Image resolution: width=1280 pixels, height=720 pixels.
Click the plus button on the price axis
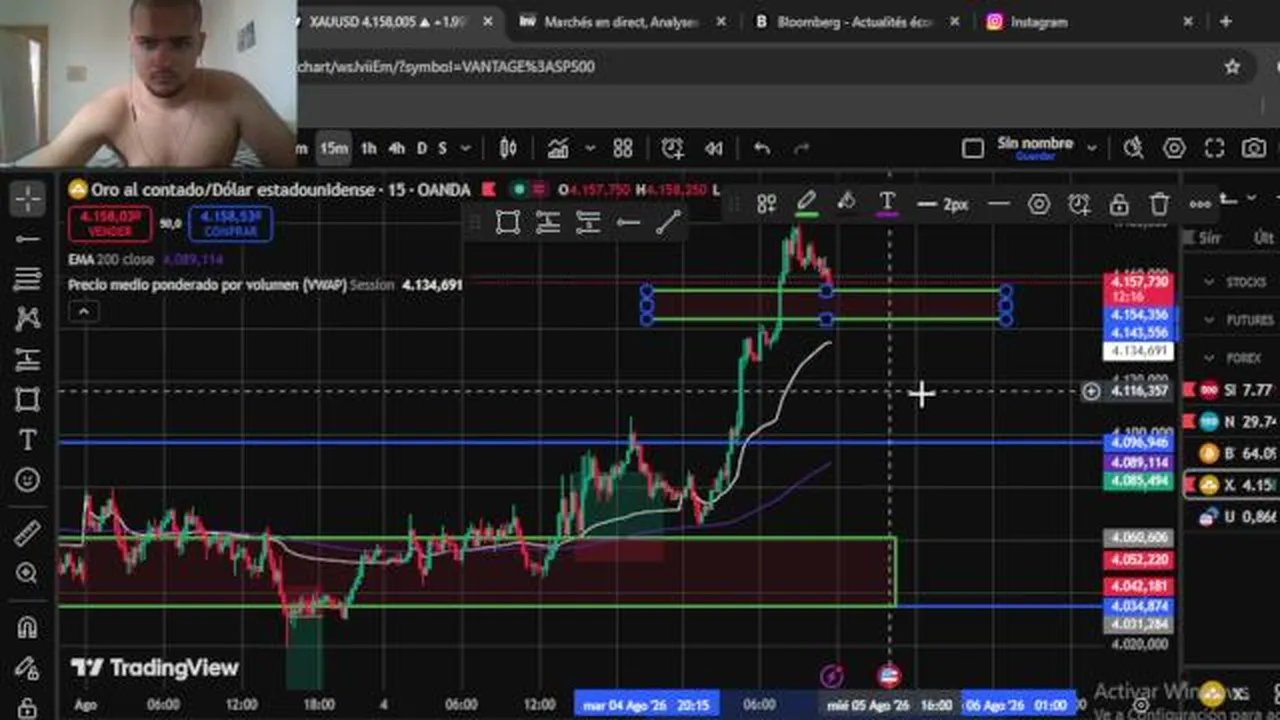pyautogui.click(x=1091, y=391)
